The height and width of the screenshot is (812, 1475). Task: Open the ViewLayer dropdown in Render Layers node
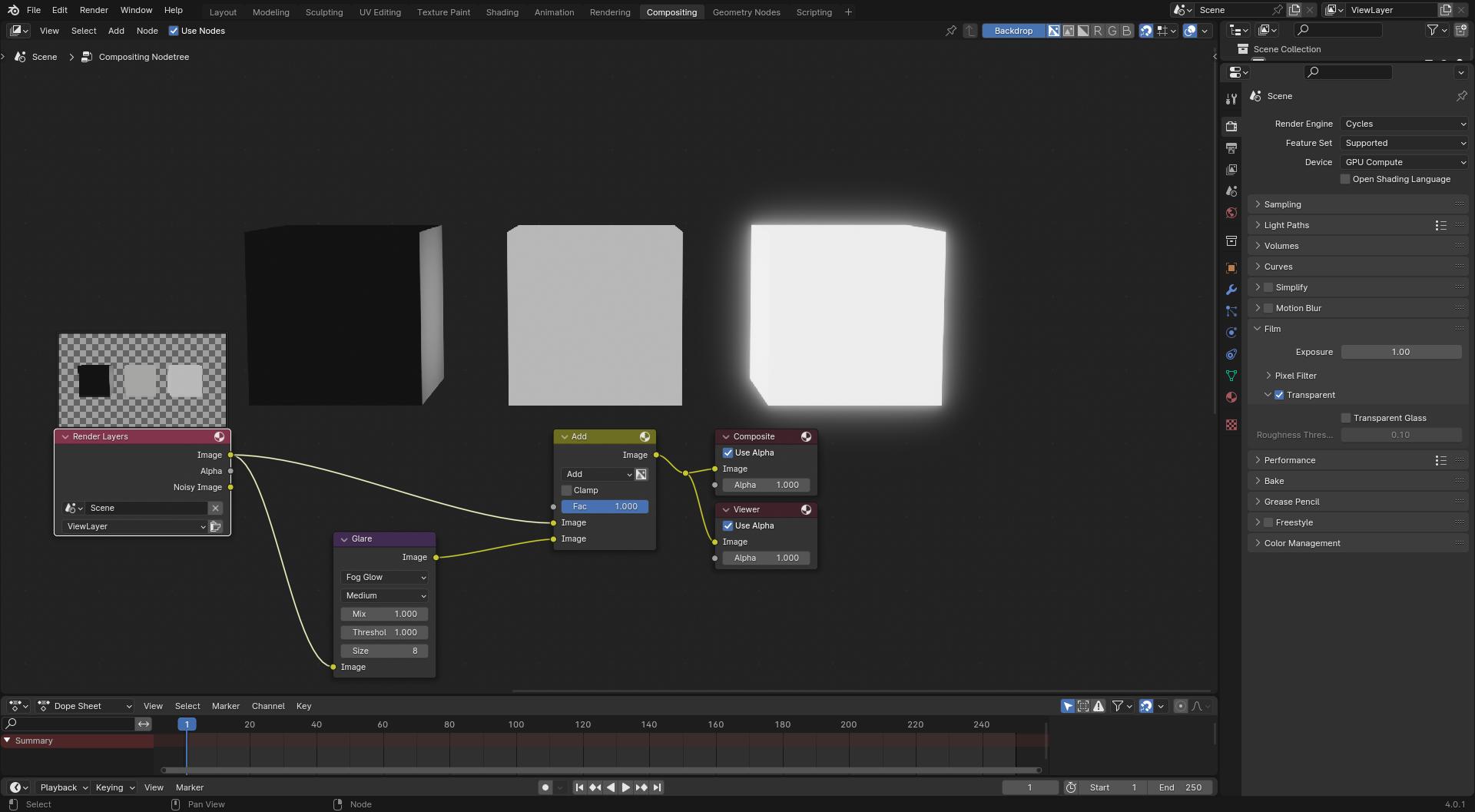click(134, 526)
